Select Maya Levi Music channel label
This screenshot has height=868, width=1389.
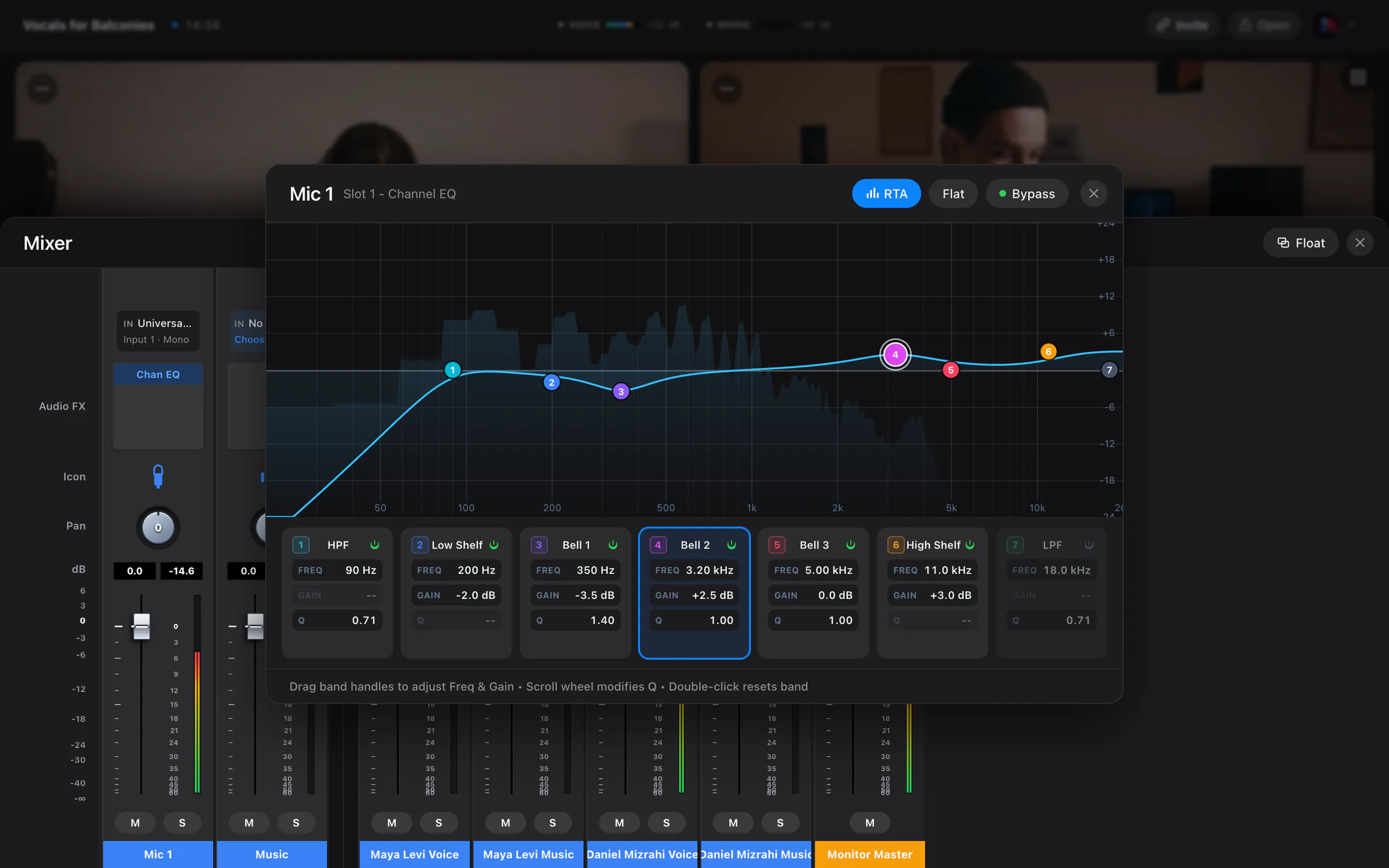point(528,854)
